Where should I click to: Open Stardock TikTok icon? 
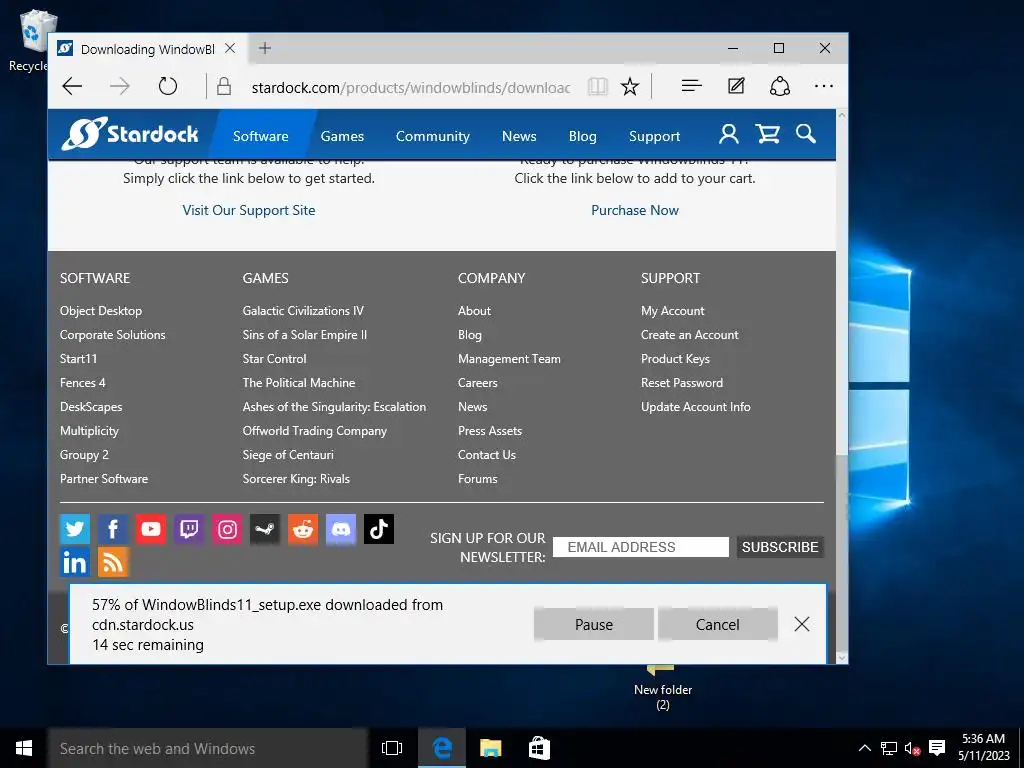[379, 529]
